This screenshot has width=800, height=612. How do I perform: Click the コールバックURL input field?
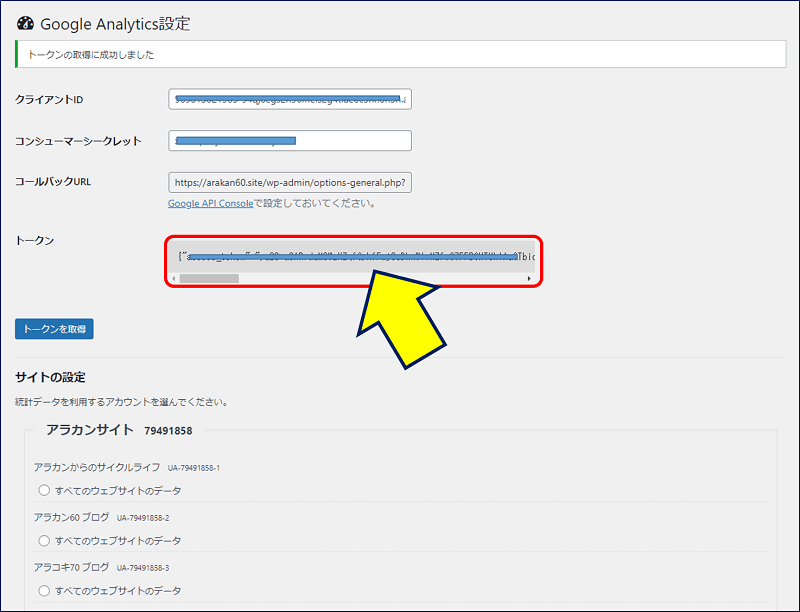click(290, 183)
